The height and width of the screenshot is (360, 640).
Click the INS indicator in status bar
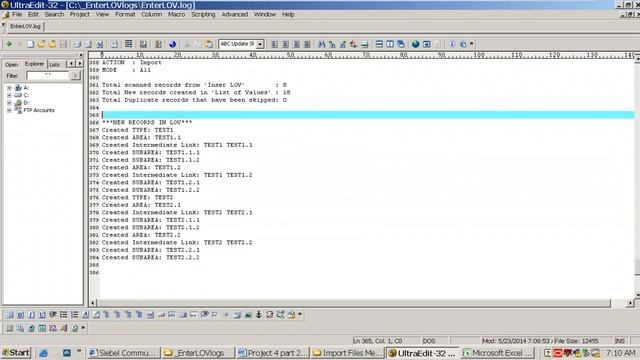(x=620, y=341)
